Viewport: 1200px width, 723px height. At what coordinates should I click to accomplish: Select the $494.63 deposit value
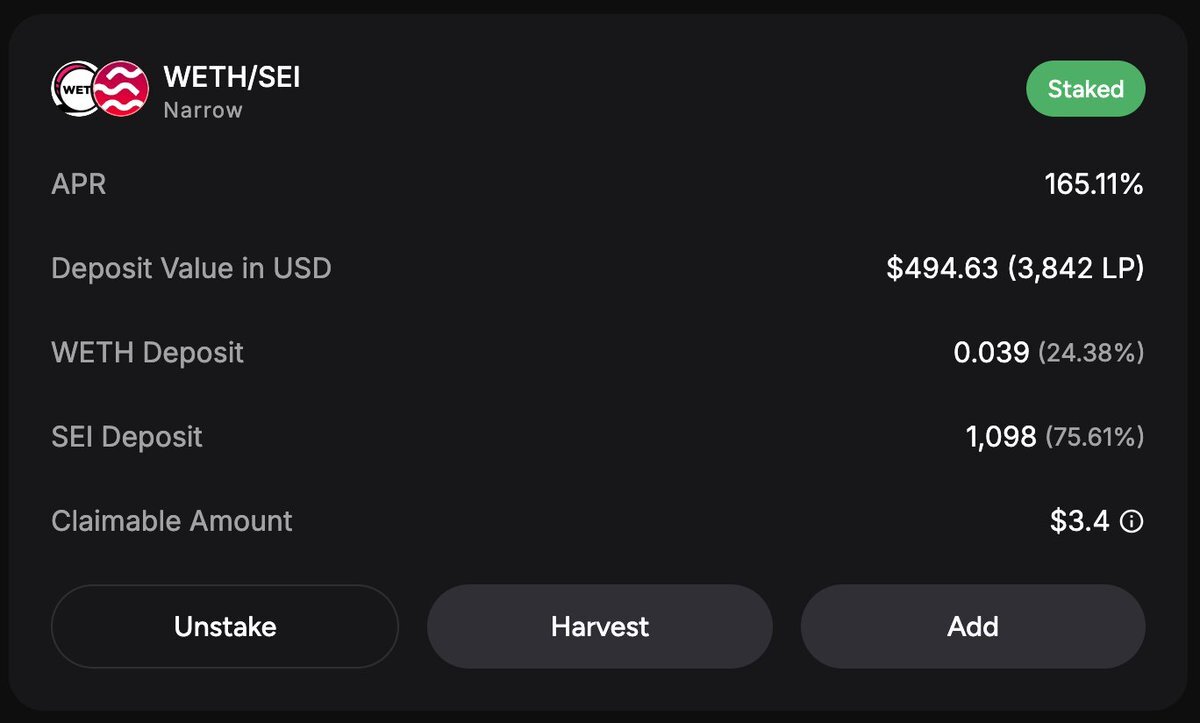[x=942, y=268]
